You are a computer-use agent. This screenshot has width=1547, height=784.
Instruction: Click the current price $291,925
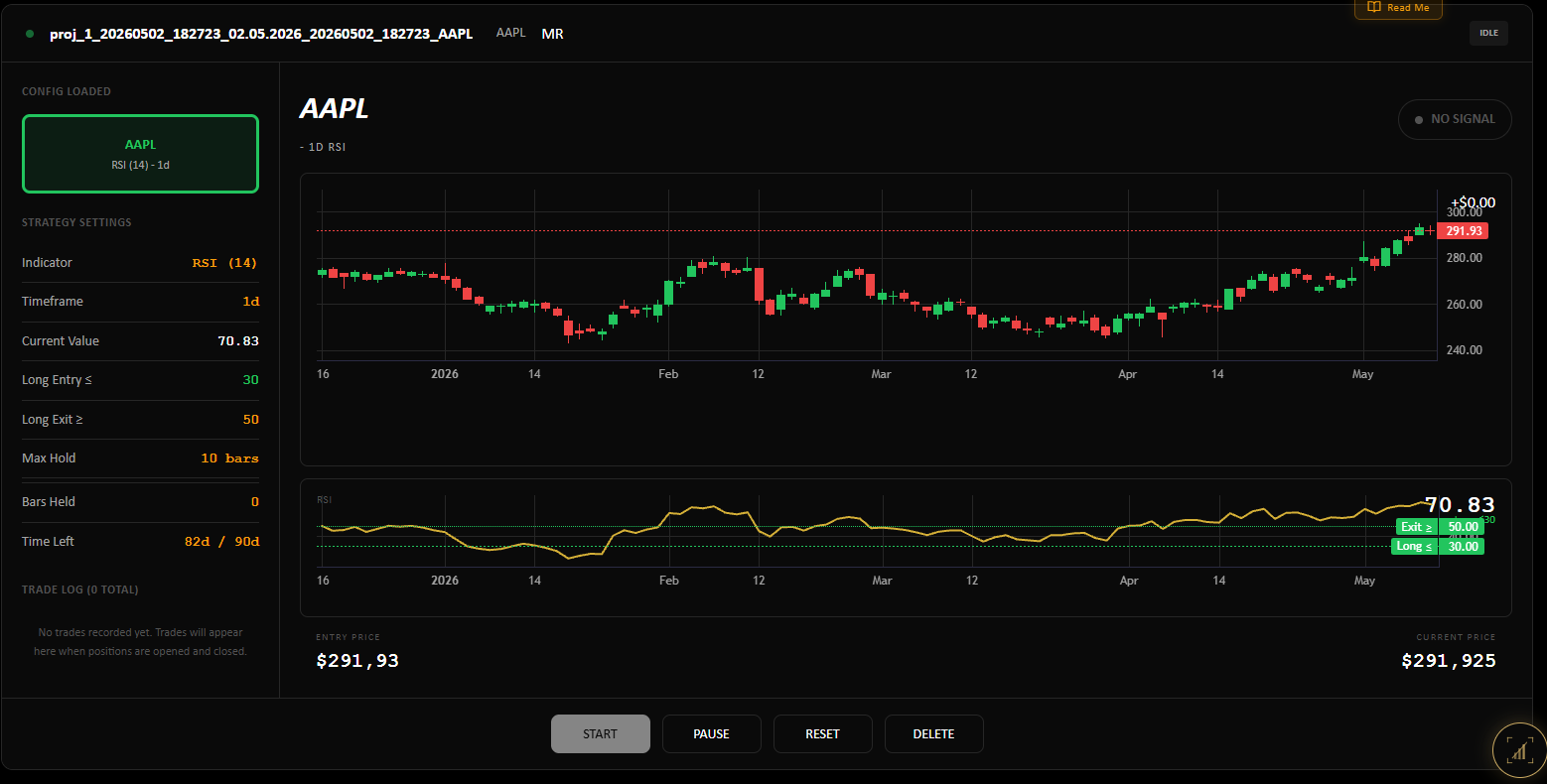[1449, 661]
